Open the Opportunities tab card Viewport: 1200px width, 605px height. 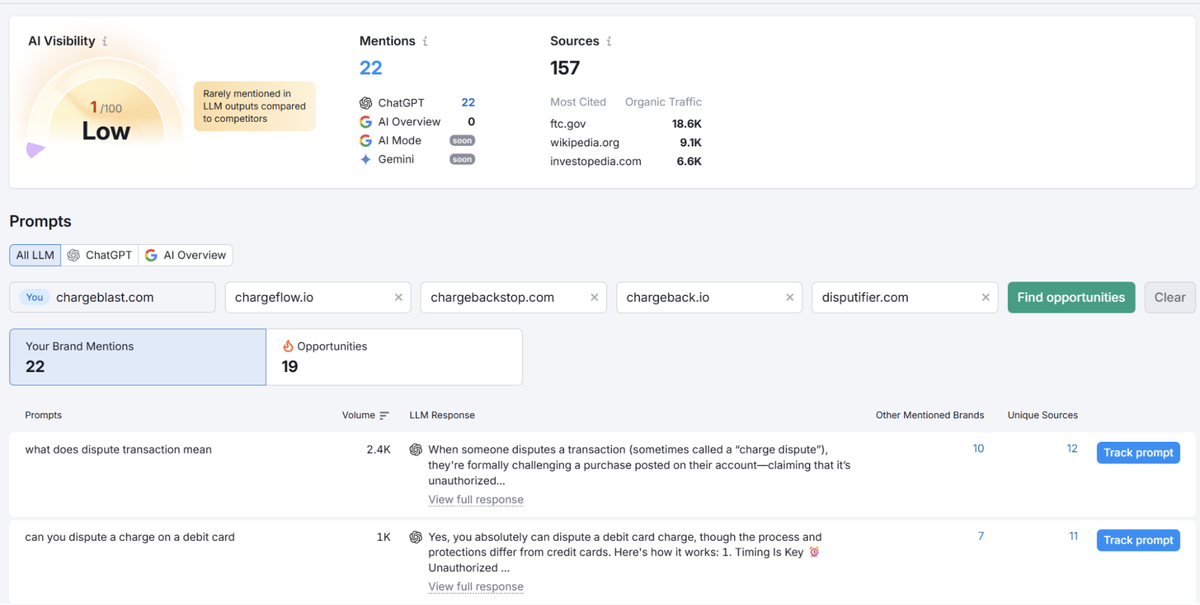394,357
